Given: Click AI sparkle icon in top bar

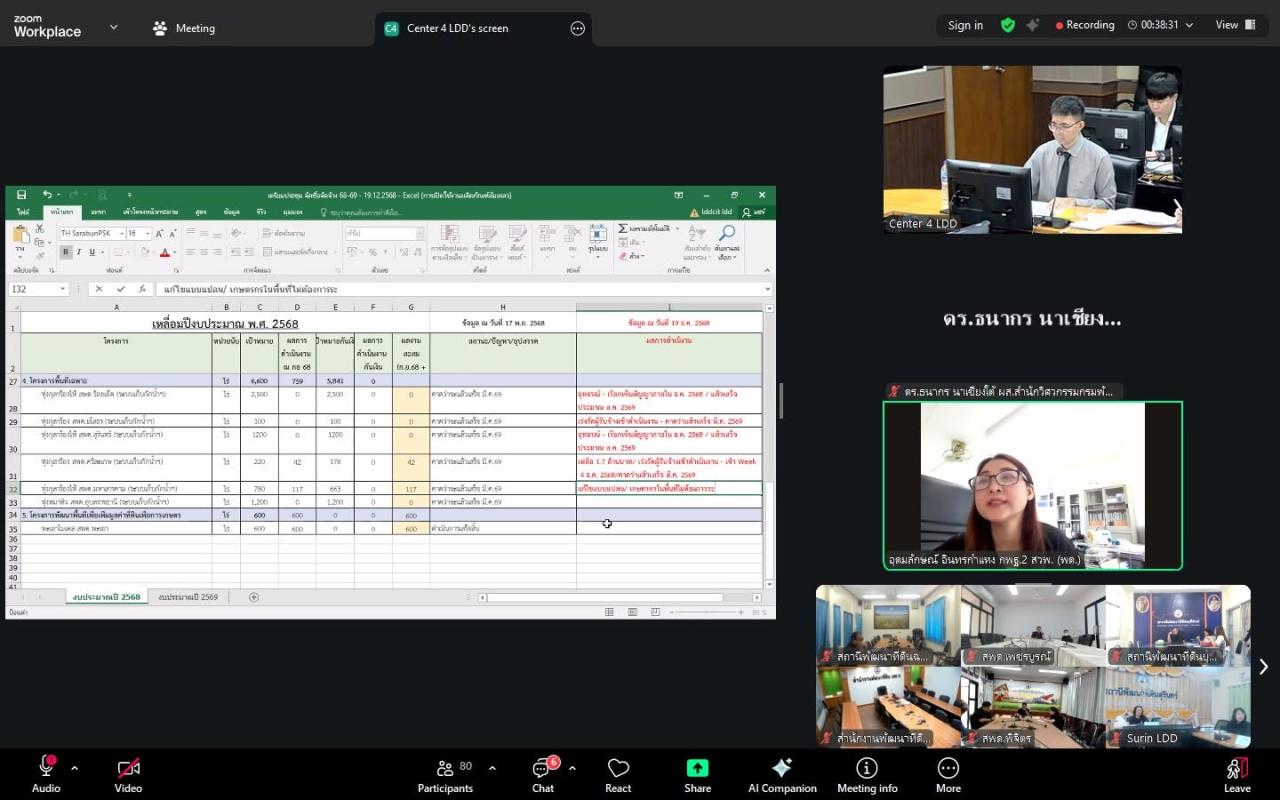Looking at the screenshot, I should [x=1033, y=25].
